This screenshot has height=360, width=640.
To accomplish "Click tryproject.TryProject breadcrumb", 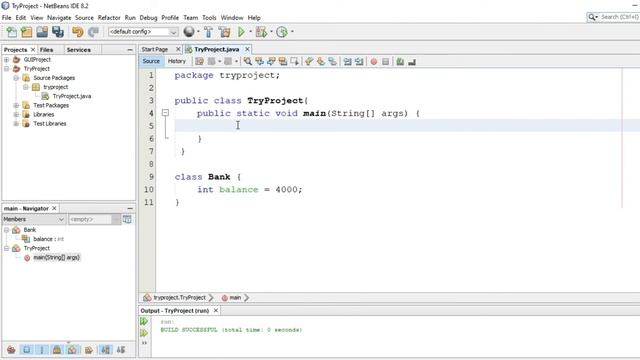I will (179, 298).
